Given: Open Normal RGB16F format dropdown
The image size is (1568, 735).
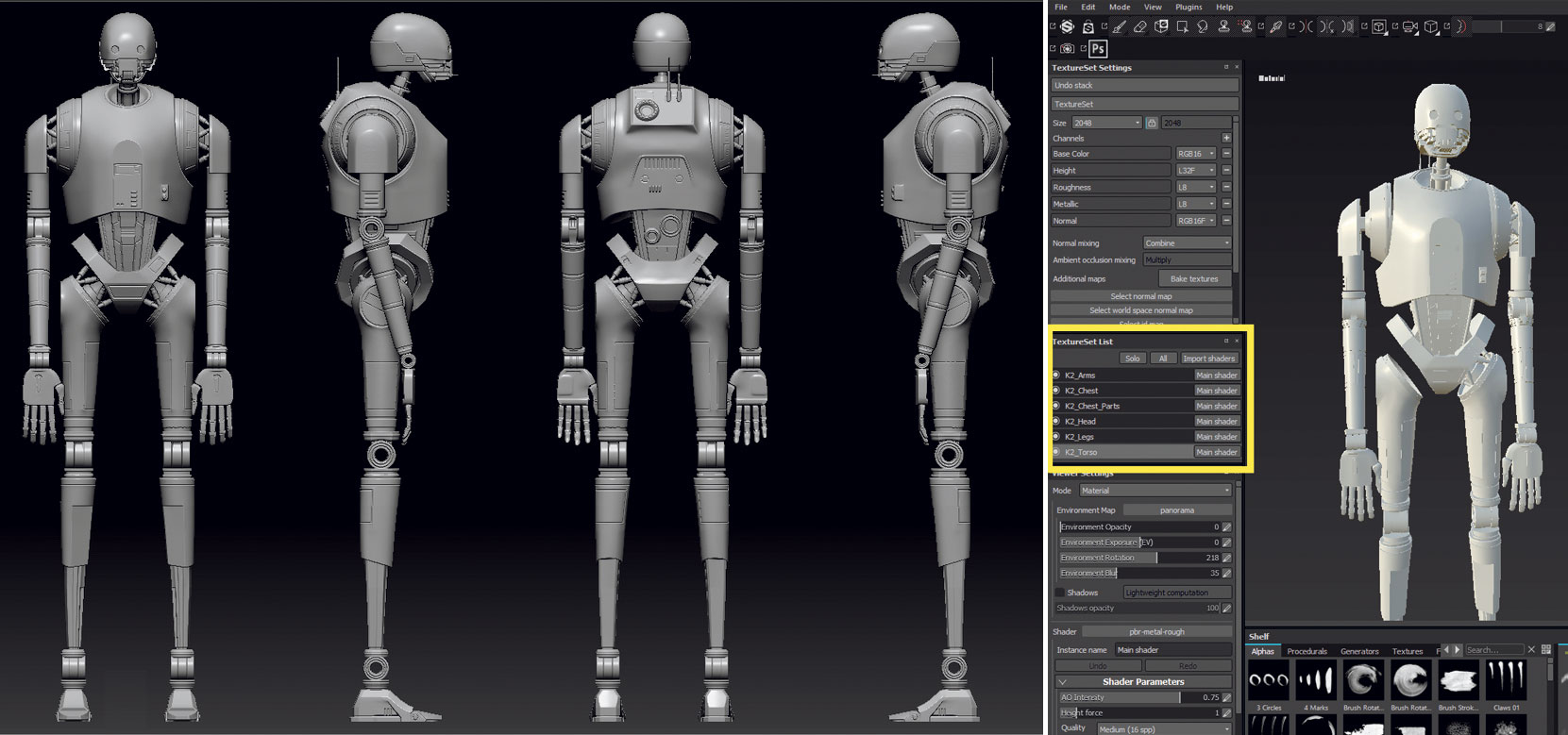Looking at the screenshot, I should point(1195,220).
